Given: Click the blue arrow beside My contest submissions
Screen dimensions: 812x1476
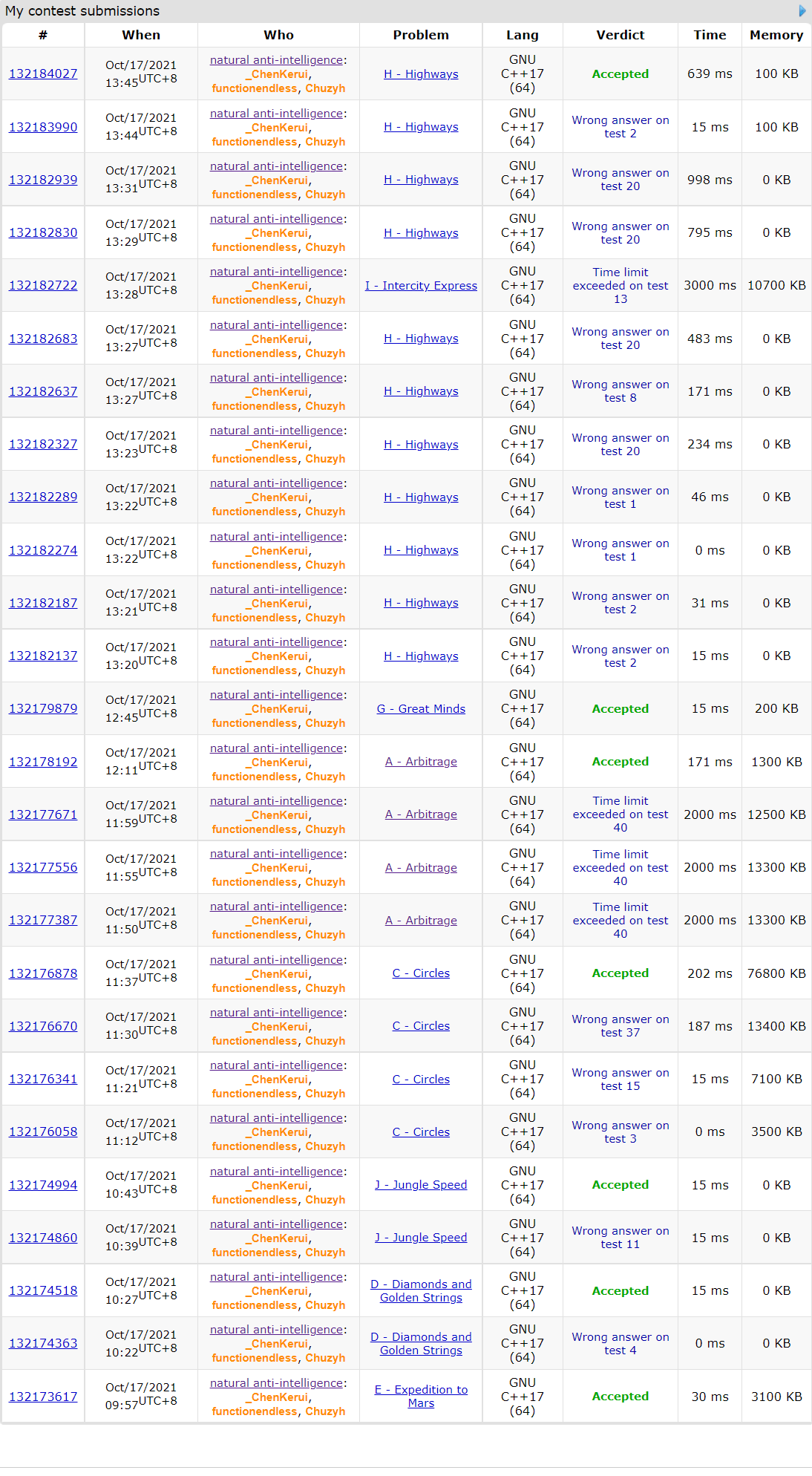Looking at the screenshot, I should (x=802, y=11).
